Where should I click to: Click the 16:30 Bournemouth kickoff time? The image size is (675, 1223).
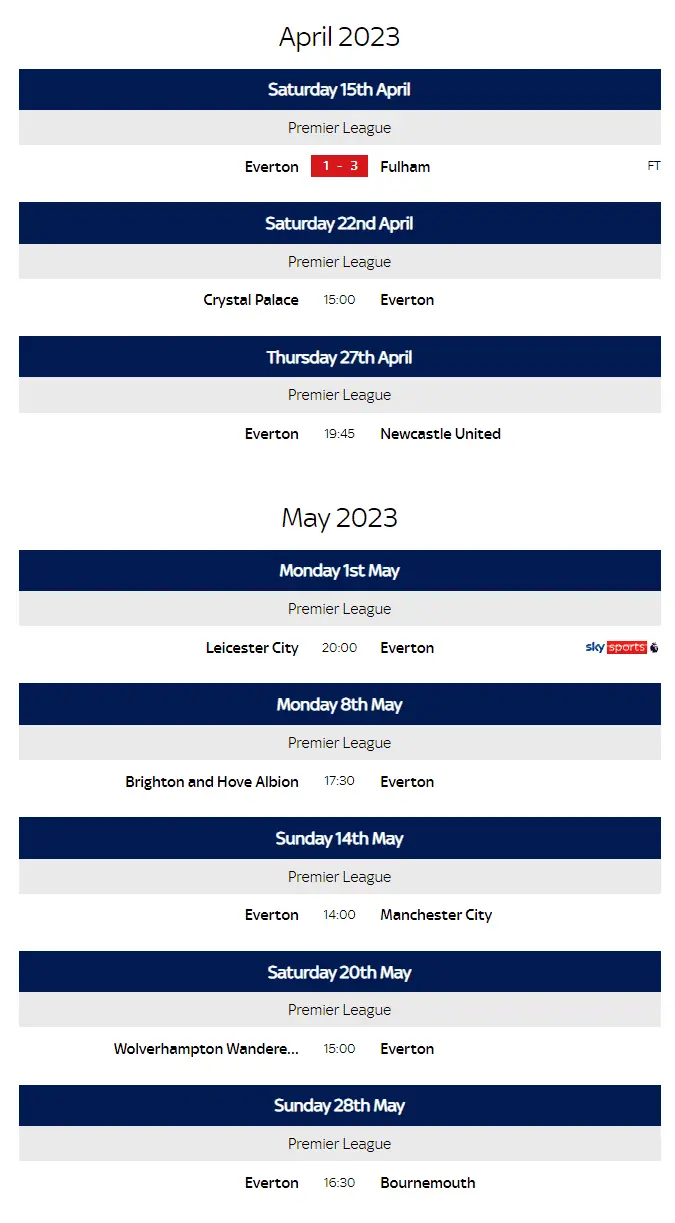pyautogui.click(x=339, y=1183)
